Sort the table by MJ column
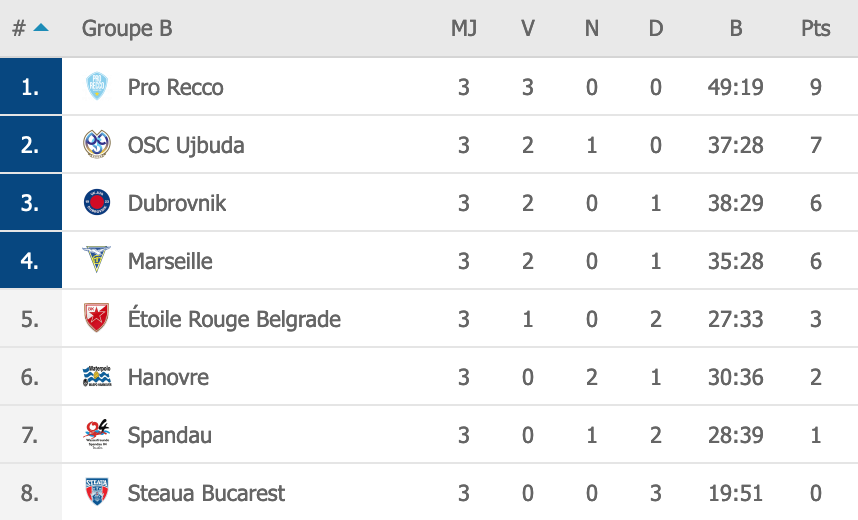This screenshot has width=858, height=520. tap(463, 28)
